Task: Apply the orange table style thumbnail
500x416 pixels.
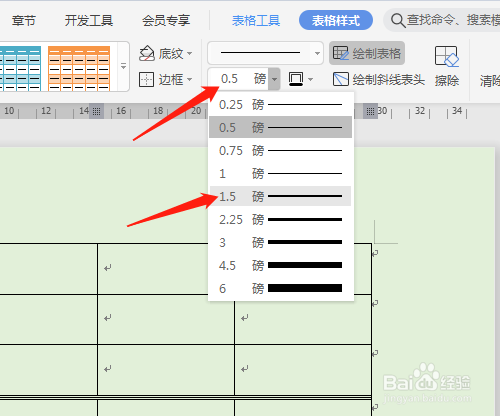Action: (x=79, y=68)
